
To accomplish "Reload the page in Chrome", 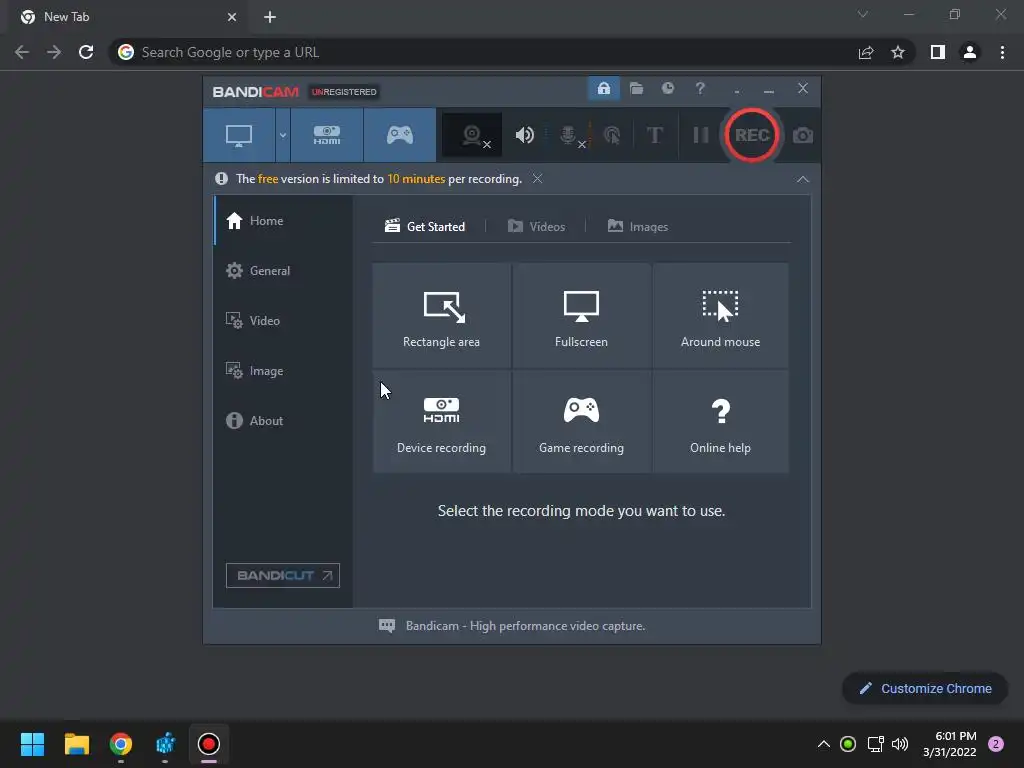I will tap(86, 52).
